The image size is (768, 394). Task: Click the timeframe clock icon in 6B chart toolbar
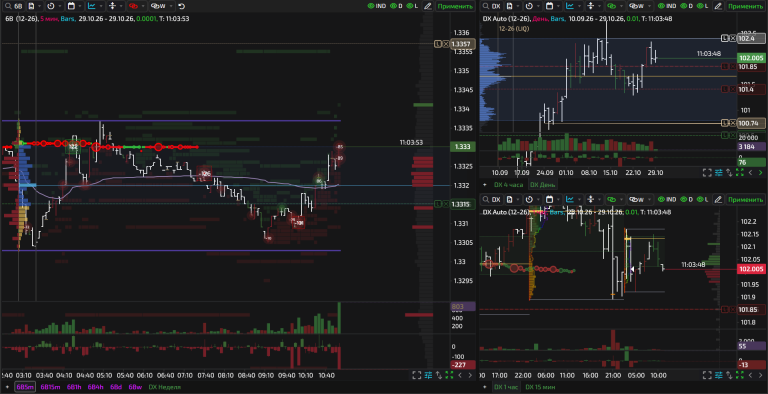coord(51,6)
